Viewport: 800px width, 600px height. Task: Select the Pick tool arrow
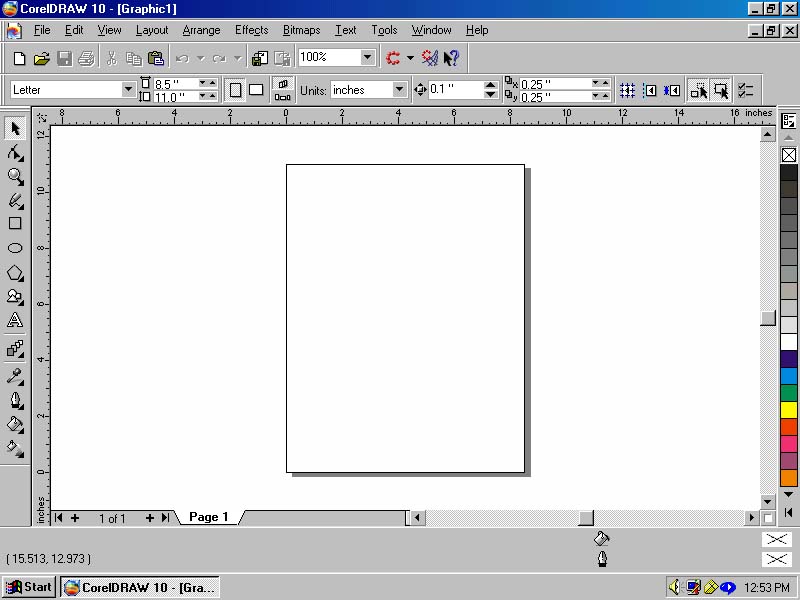click(15, 128)
